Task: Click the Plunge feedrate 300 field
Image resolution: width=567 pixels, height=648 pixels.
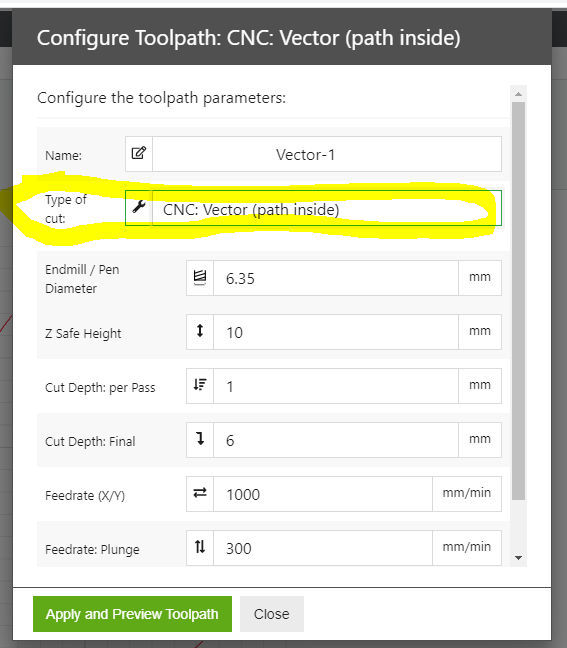Action: 323,548
